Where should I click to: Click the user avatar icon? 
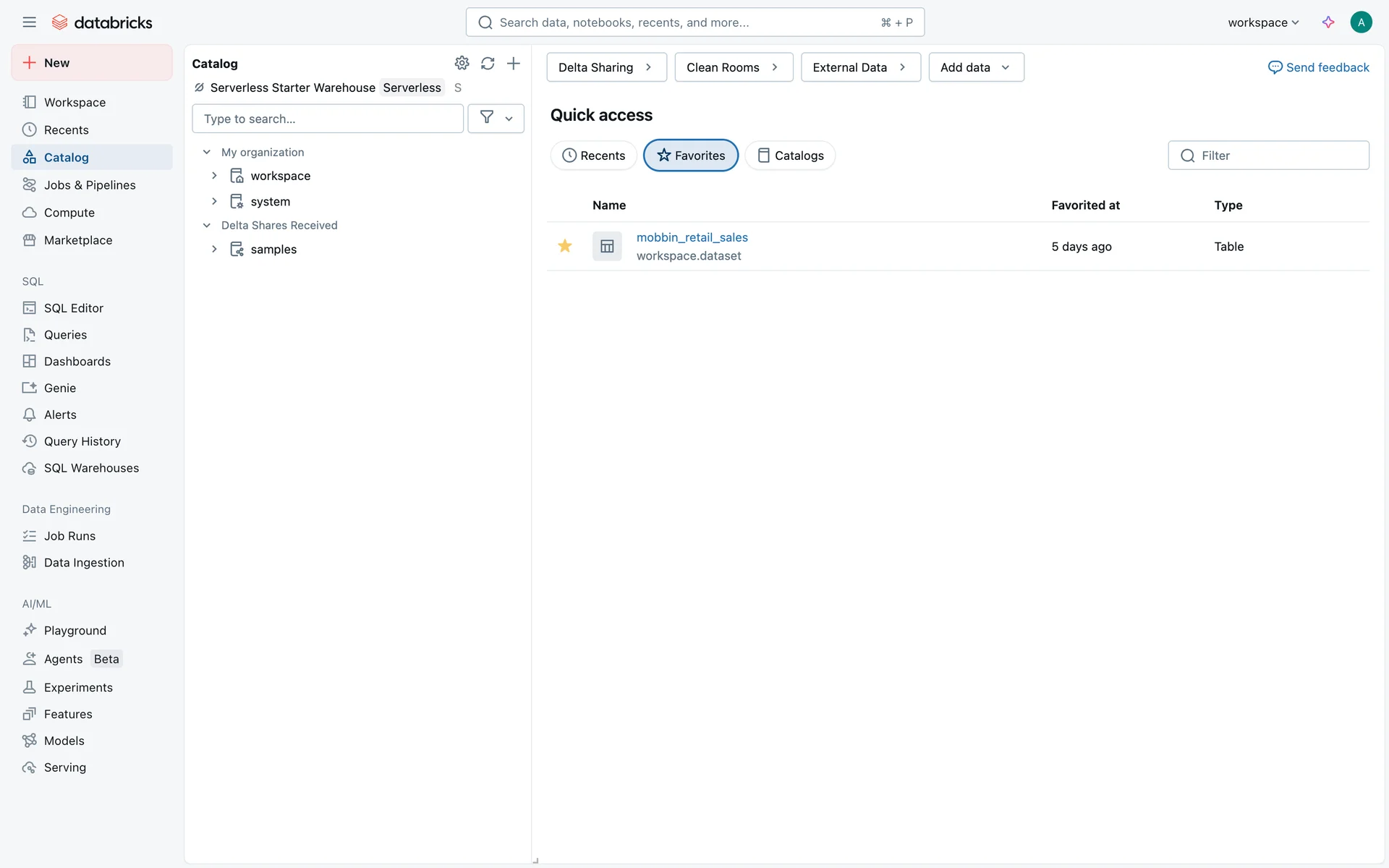[x=1361, y=22]
